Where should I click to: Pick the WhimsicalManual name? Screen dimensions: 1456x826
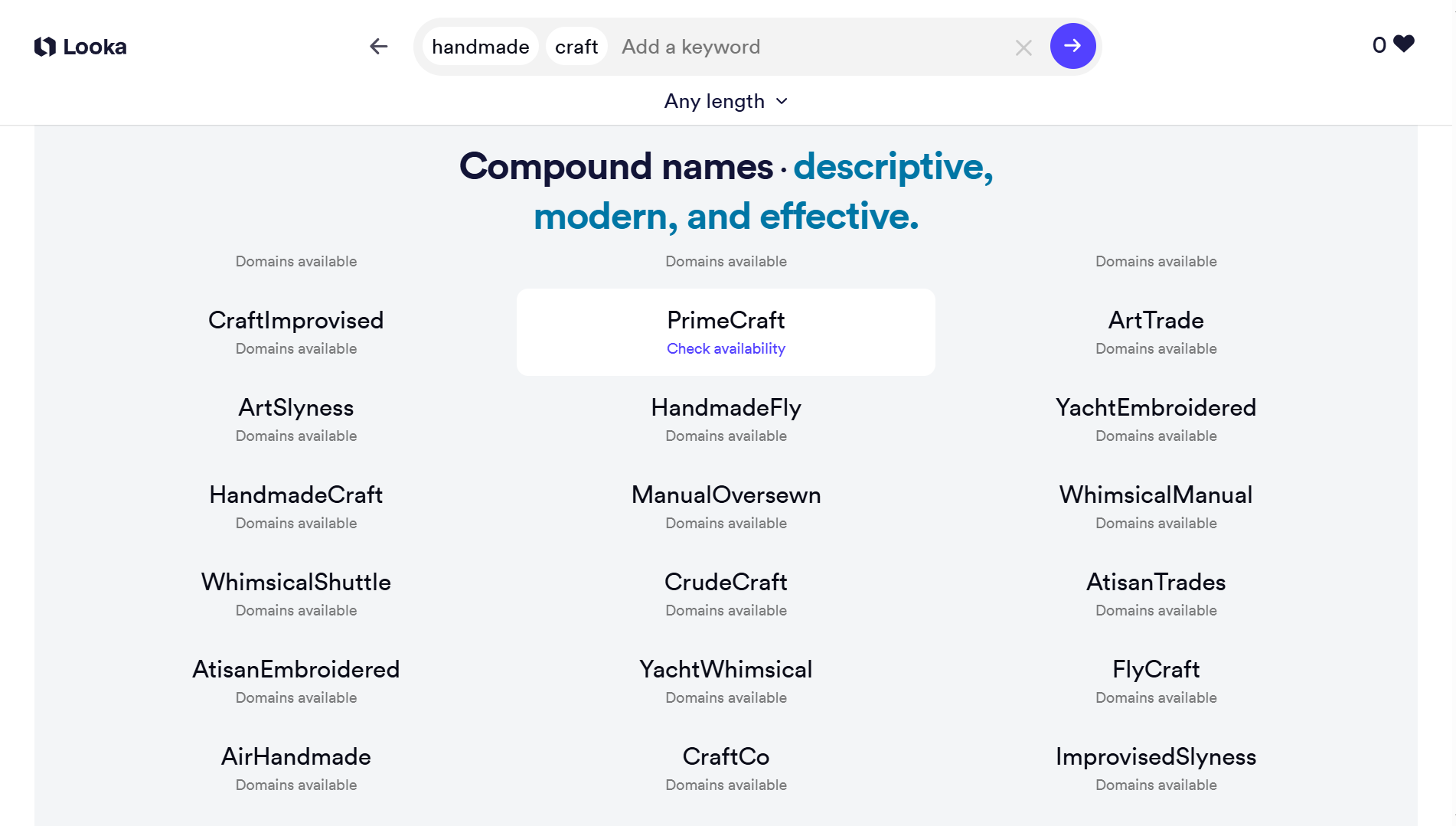1156,495
